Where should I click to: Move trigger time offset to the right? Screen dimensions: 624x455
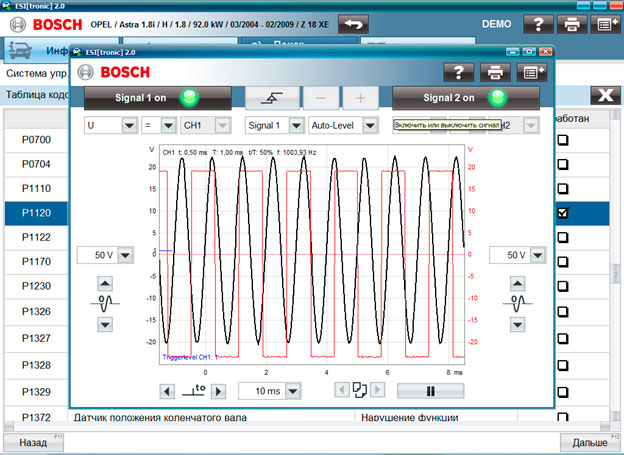click(220, 390)
